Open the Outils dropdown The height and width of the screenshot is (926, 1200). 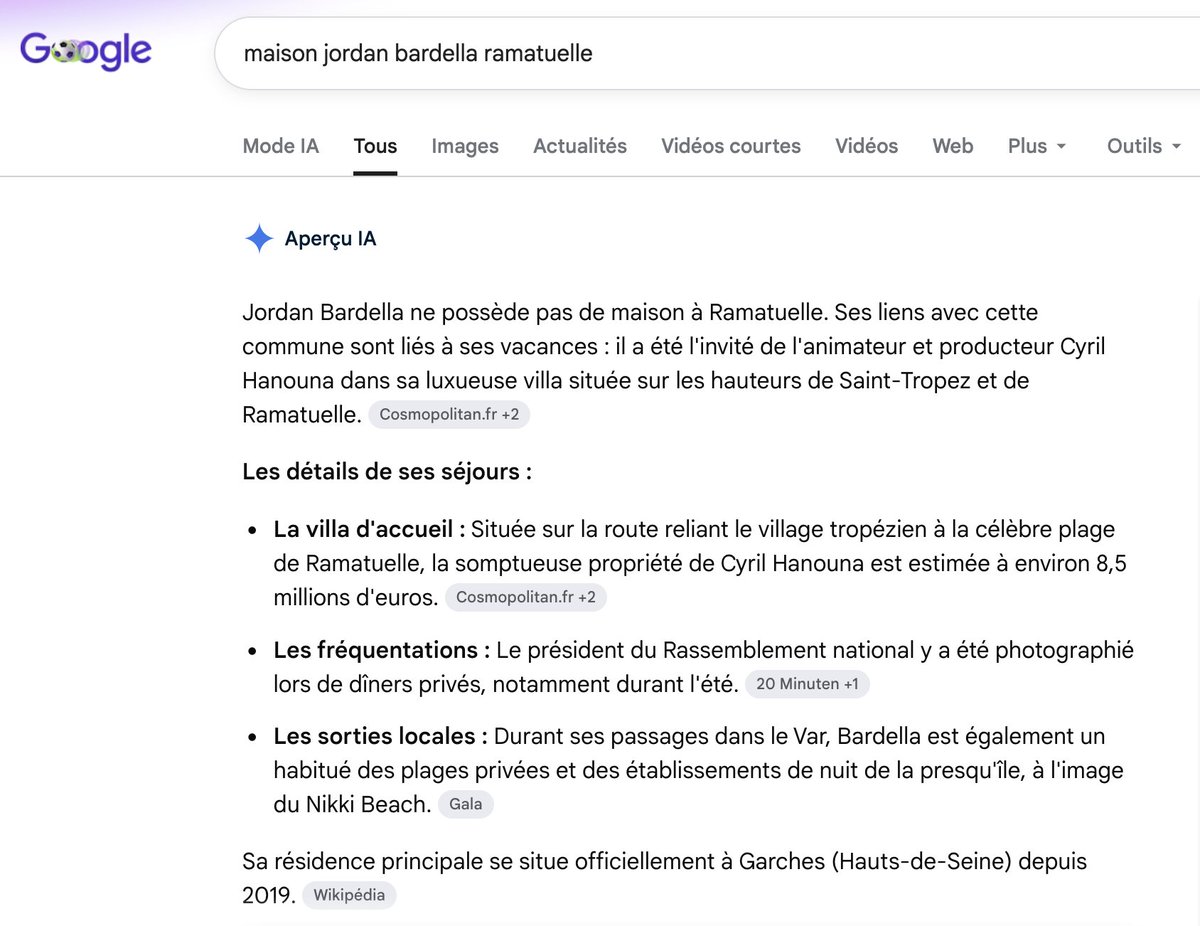pos(1144,146)
